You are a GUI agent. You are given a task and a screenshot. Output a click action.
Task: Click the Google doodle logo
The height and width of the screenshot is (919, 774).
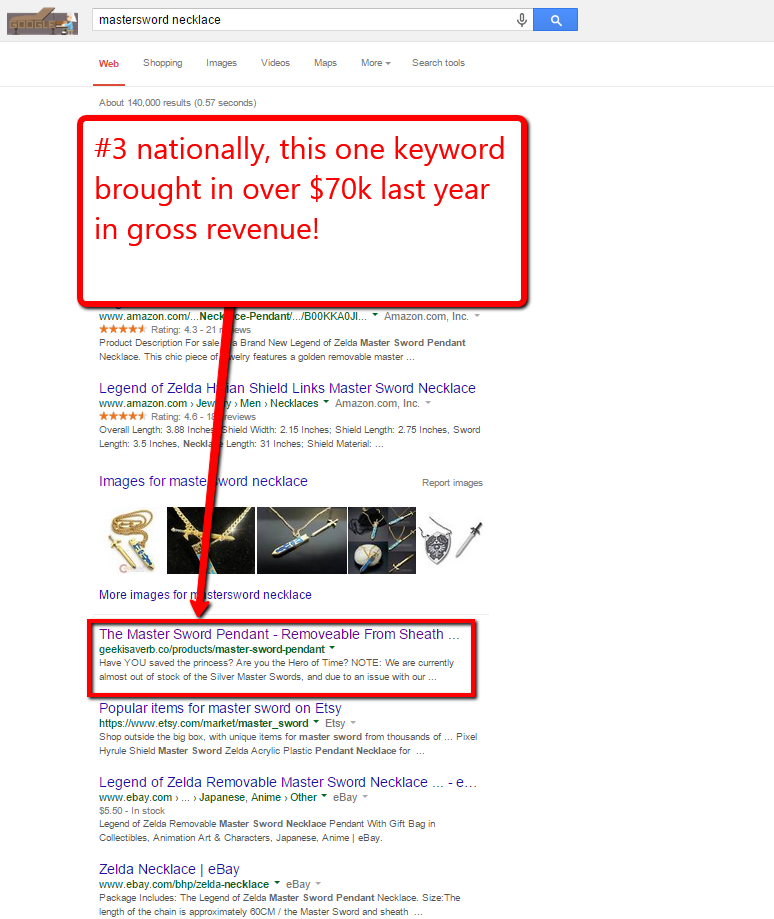42,22
